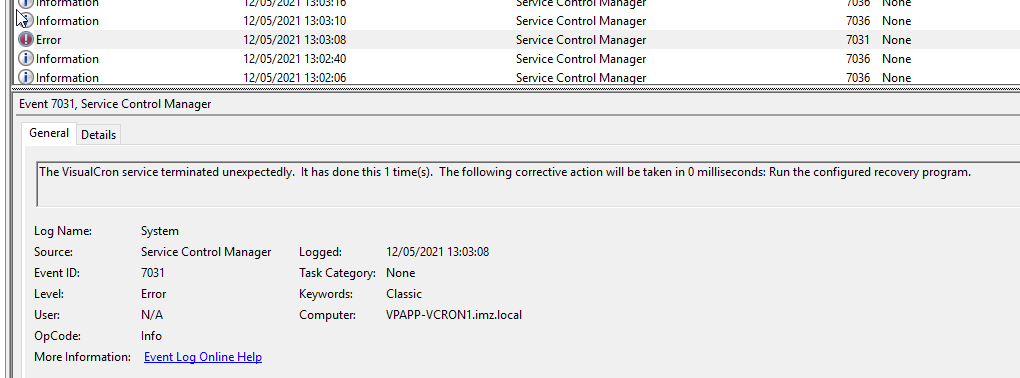Click the Information icon at 13:03:10
The width and height of the screenshot is (1020, 378).
tap(26, 21)
